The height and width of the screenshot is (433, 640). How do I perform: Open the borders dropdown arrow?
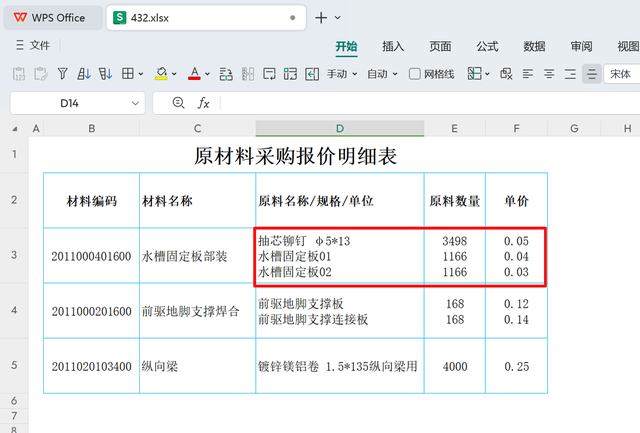[141, 74]
